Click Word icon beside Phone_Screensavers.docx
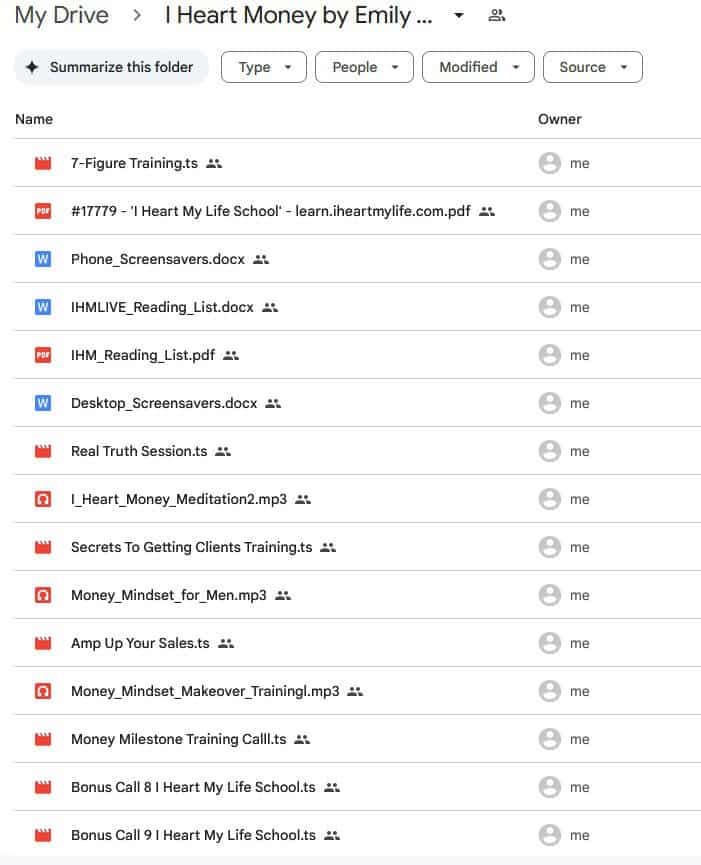 [43, 259]
